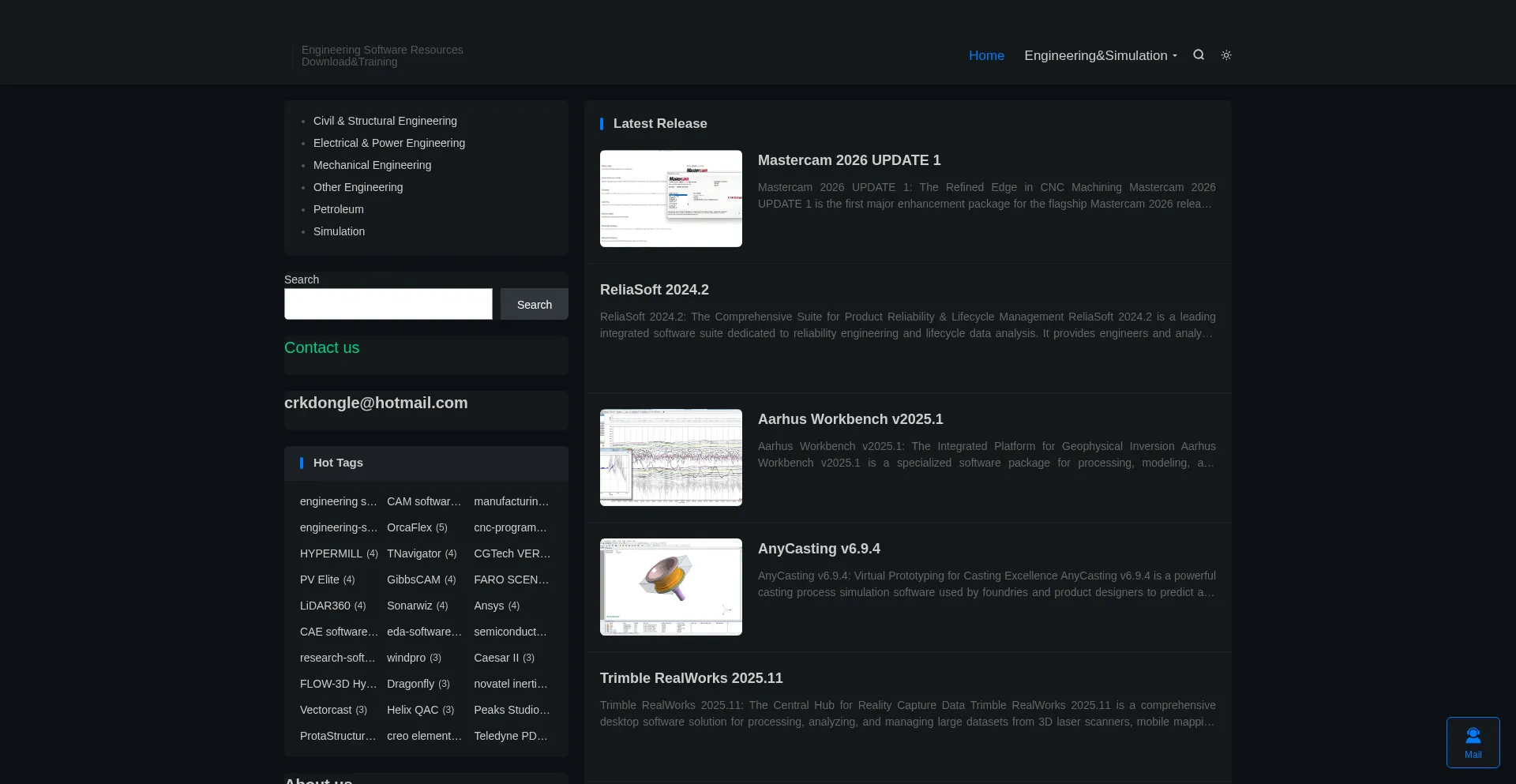
Task: Select the Helix QAC (3) hot tag
Action: (x=421, y=710)
